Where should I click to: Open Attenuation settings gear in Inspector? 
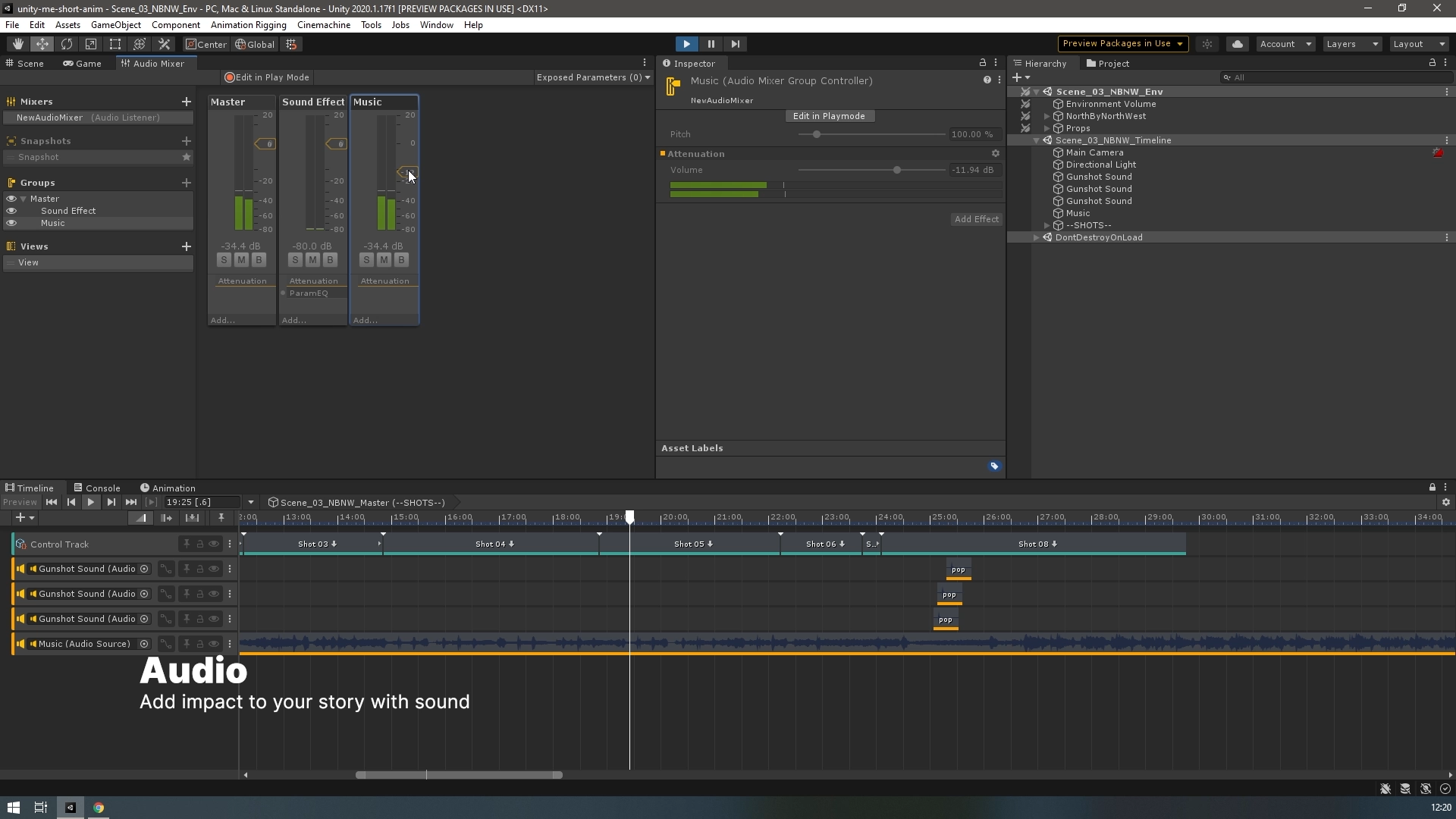point(996,154)
